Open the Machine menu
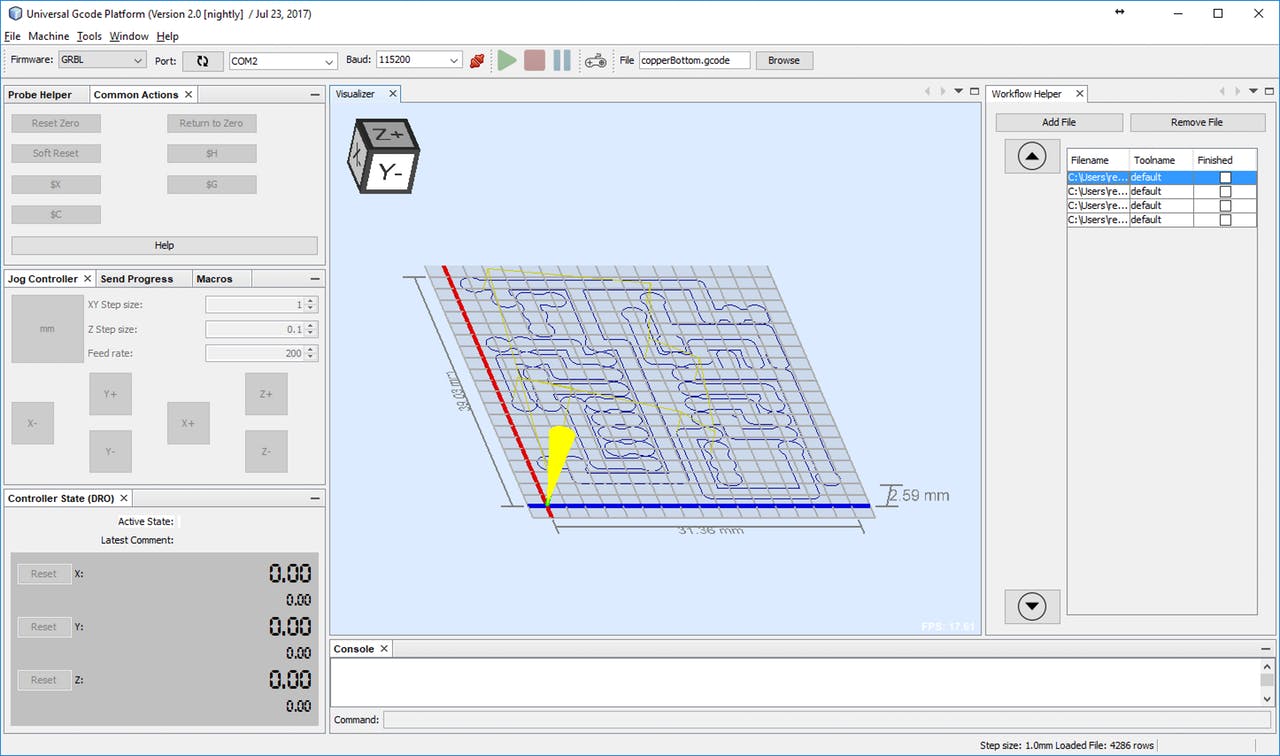The width and height of the screenshot is (1280, 756). 49,35
